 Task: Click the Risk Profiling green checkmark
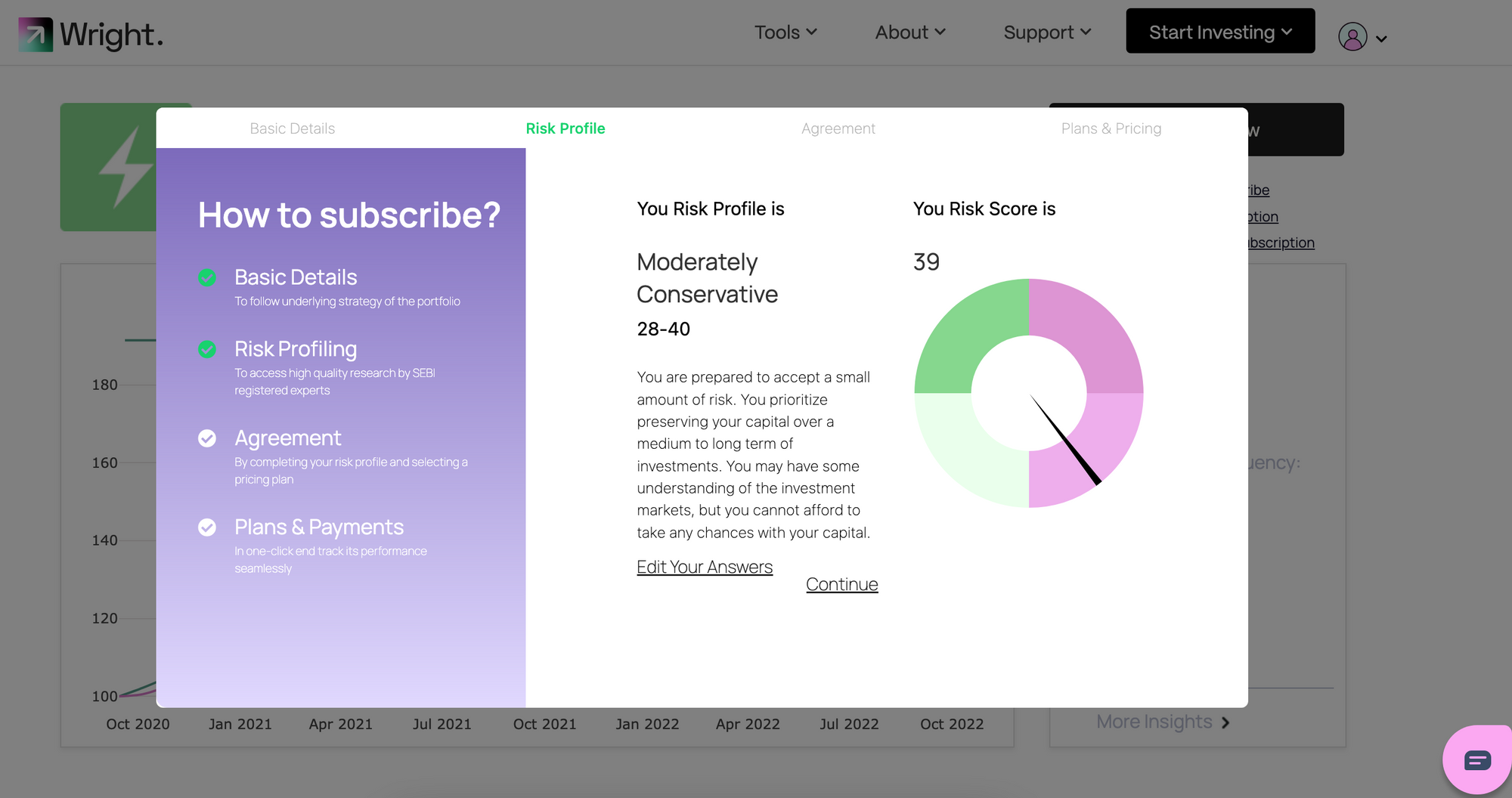207,349
